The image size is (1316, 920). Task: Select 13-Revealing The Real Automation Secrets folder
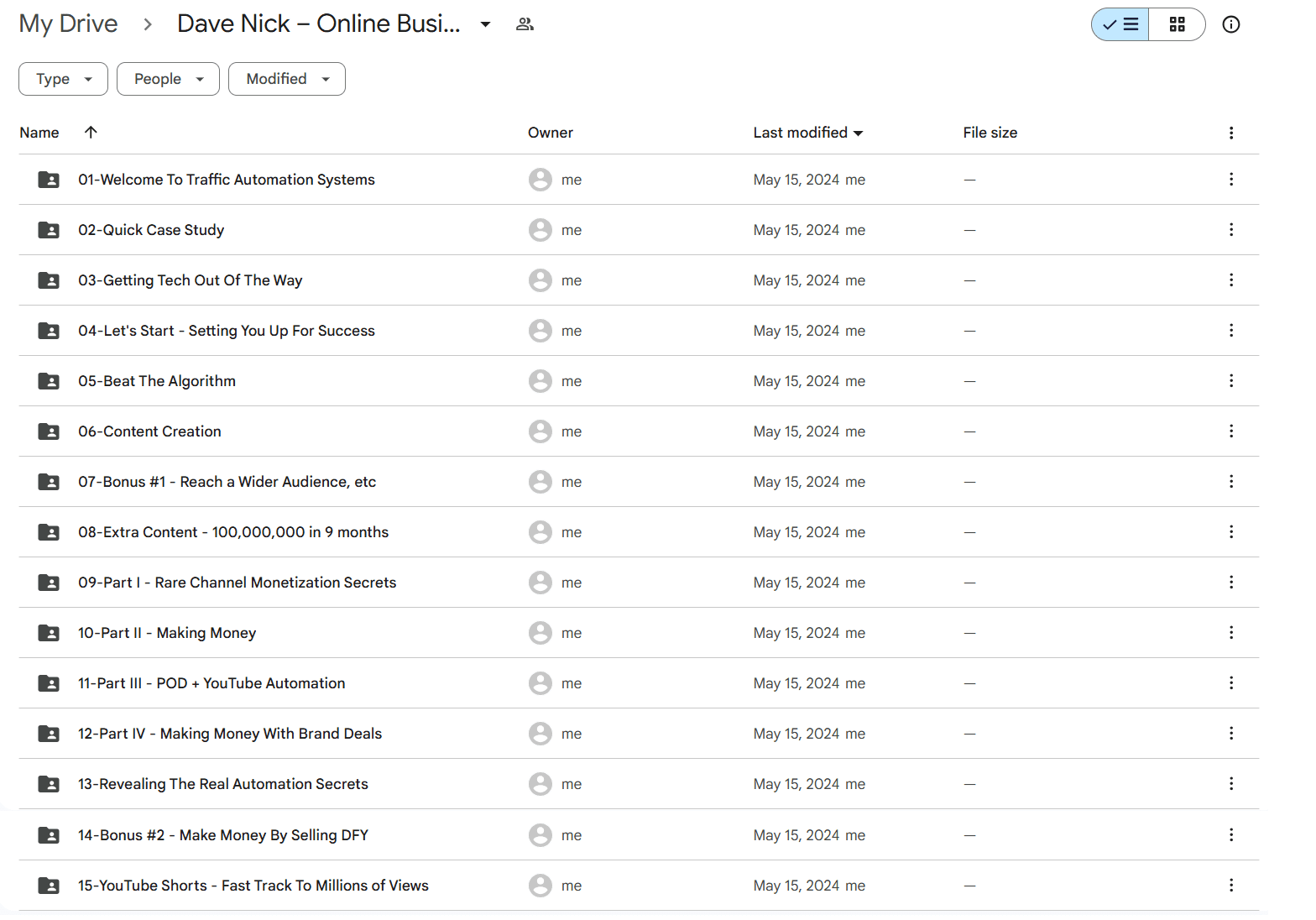click(x=639, y=784)
